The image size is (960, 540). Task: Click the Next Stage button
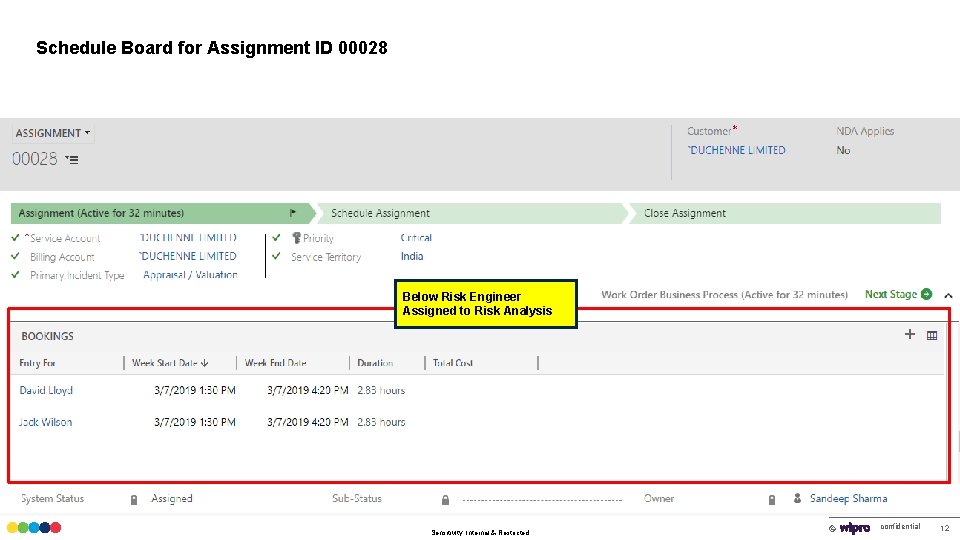[898, 294]
